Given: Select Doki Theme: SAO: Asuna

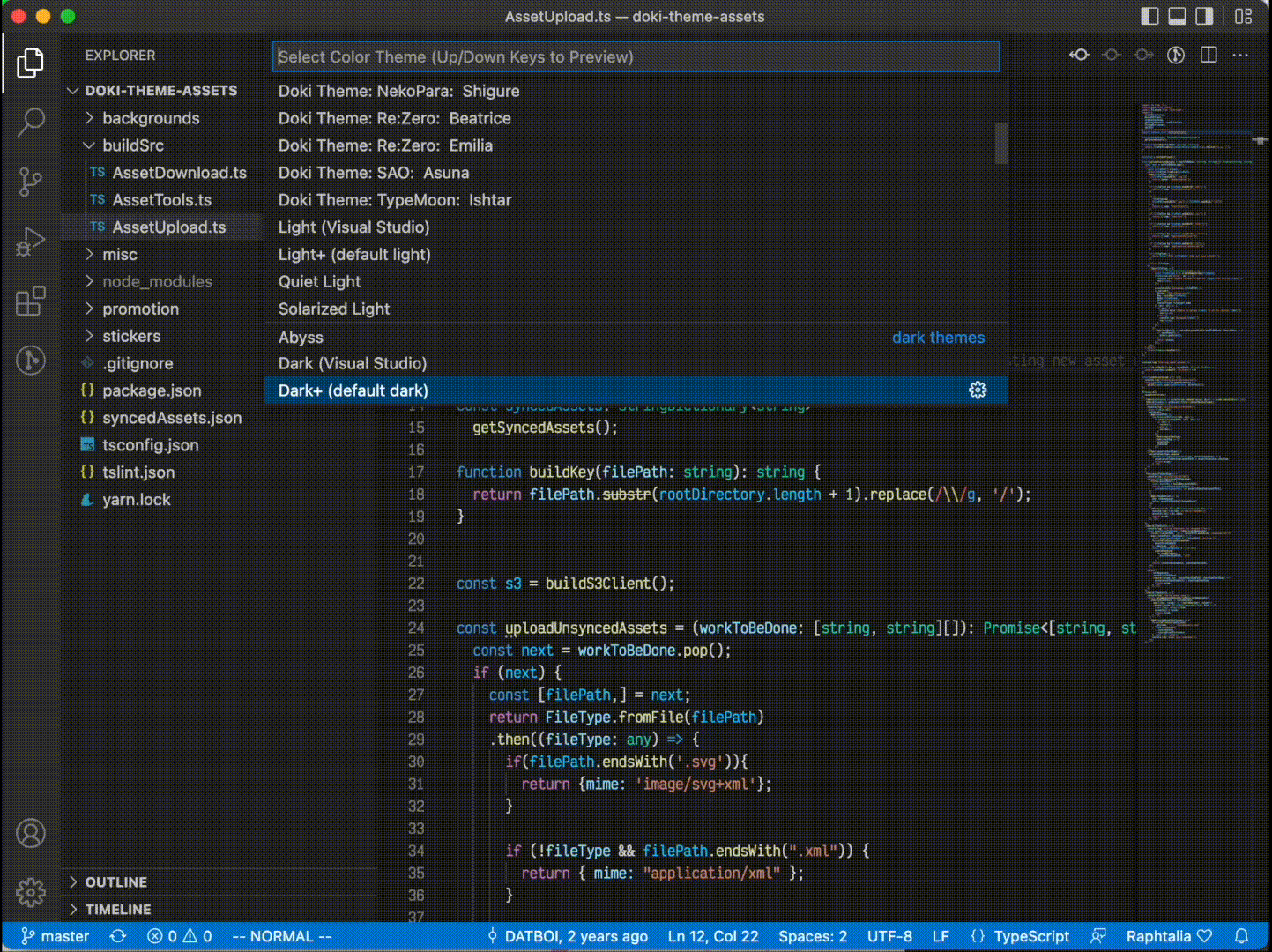Looking at the screenshot, I should pyautogui.click(x=636, y=174).
